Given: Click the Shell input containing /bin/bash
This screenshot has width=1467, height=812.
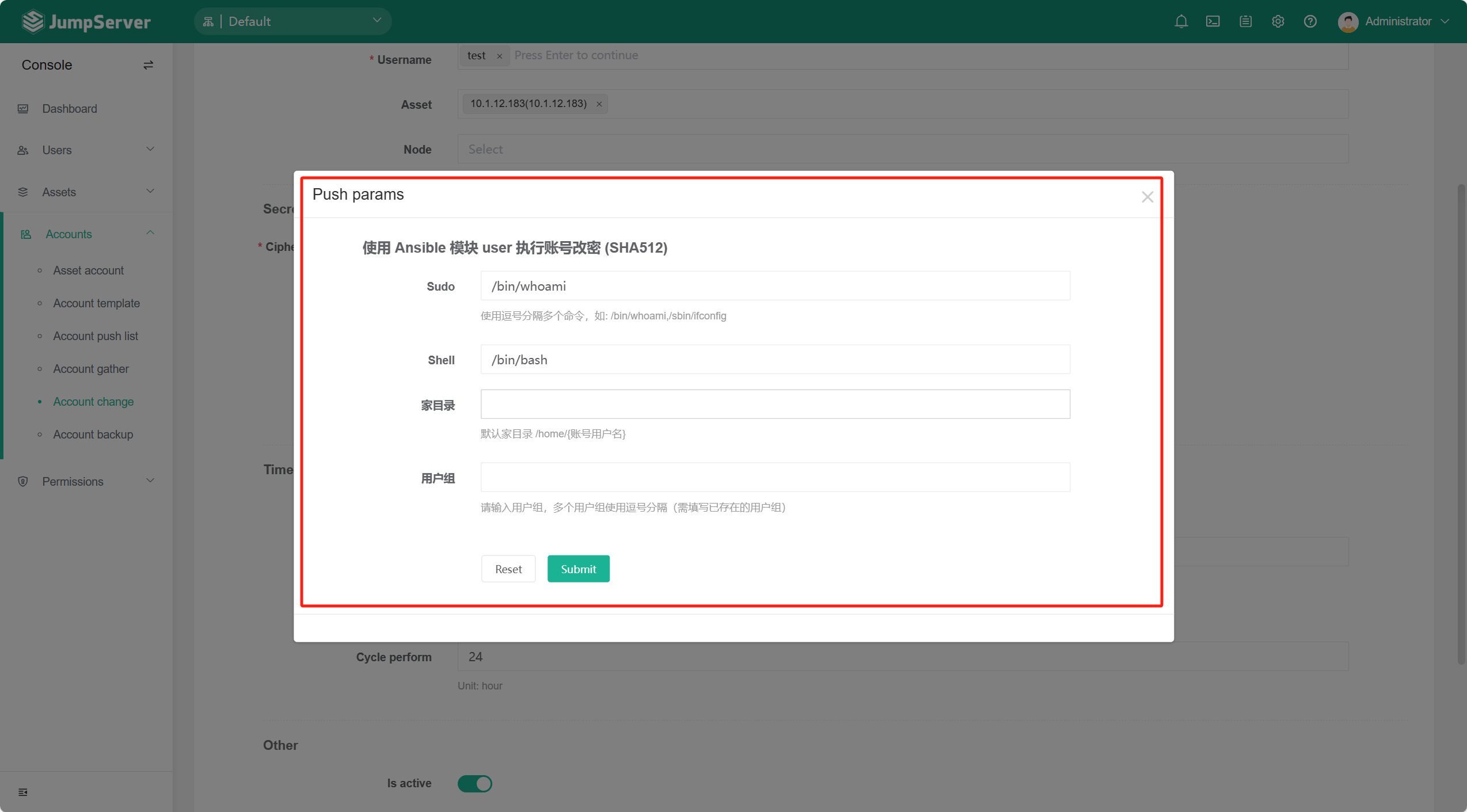Looking at the screenshot, I should (774, 359).
